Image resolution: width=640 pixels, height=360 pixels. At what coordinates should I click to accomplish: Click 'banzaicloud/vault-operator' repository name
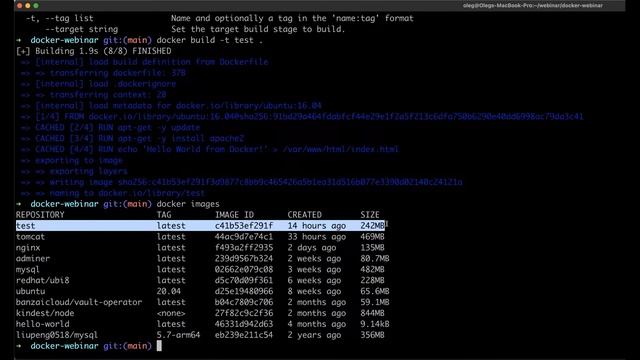click(x=79, y=302)
